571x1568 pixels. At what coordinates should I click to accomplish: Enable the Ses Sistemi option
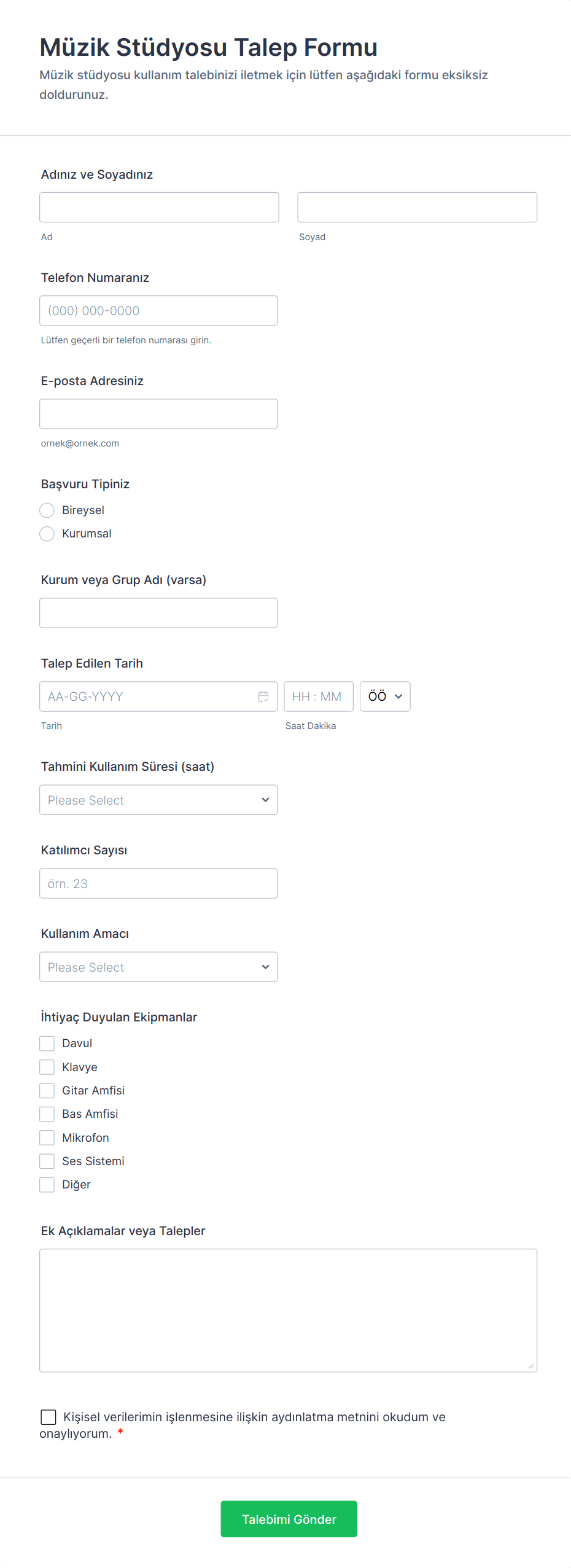[47, 1161]
